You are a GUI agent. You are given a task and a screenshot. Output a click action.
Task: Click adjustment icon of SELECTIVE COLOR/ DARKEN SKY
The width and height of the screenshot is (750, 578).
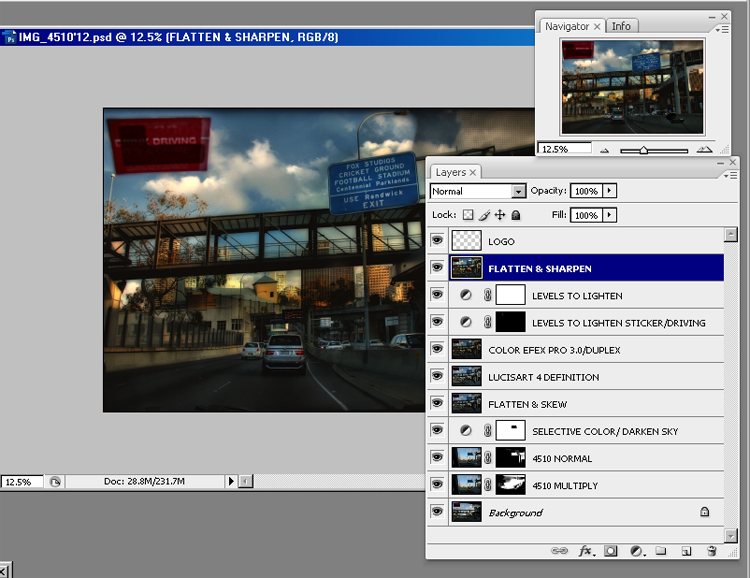pos(465,431)
